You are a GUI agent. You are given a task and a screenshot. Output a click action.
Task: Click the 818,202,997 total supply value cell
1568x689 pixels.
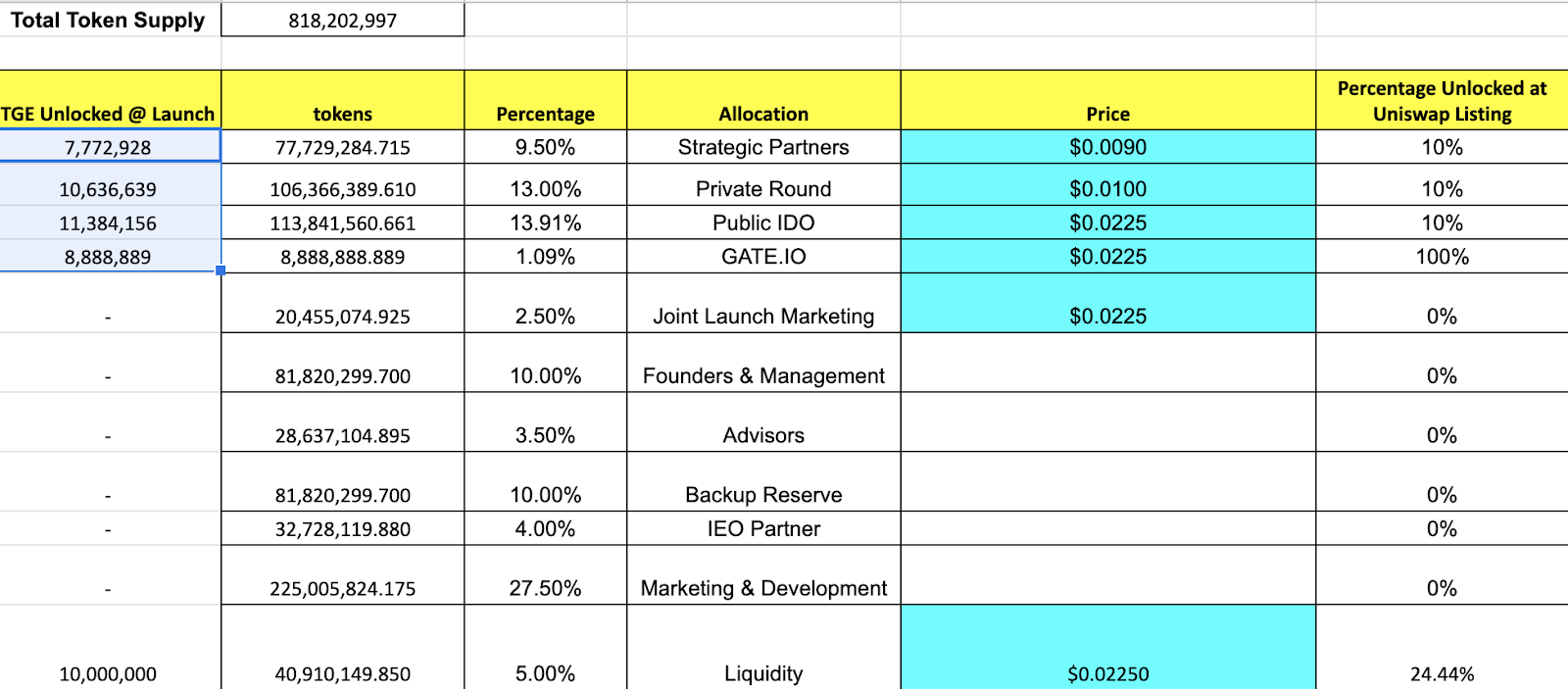pos(342,21)
